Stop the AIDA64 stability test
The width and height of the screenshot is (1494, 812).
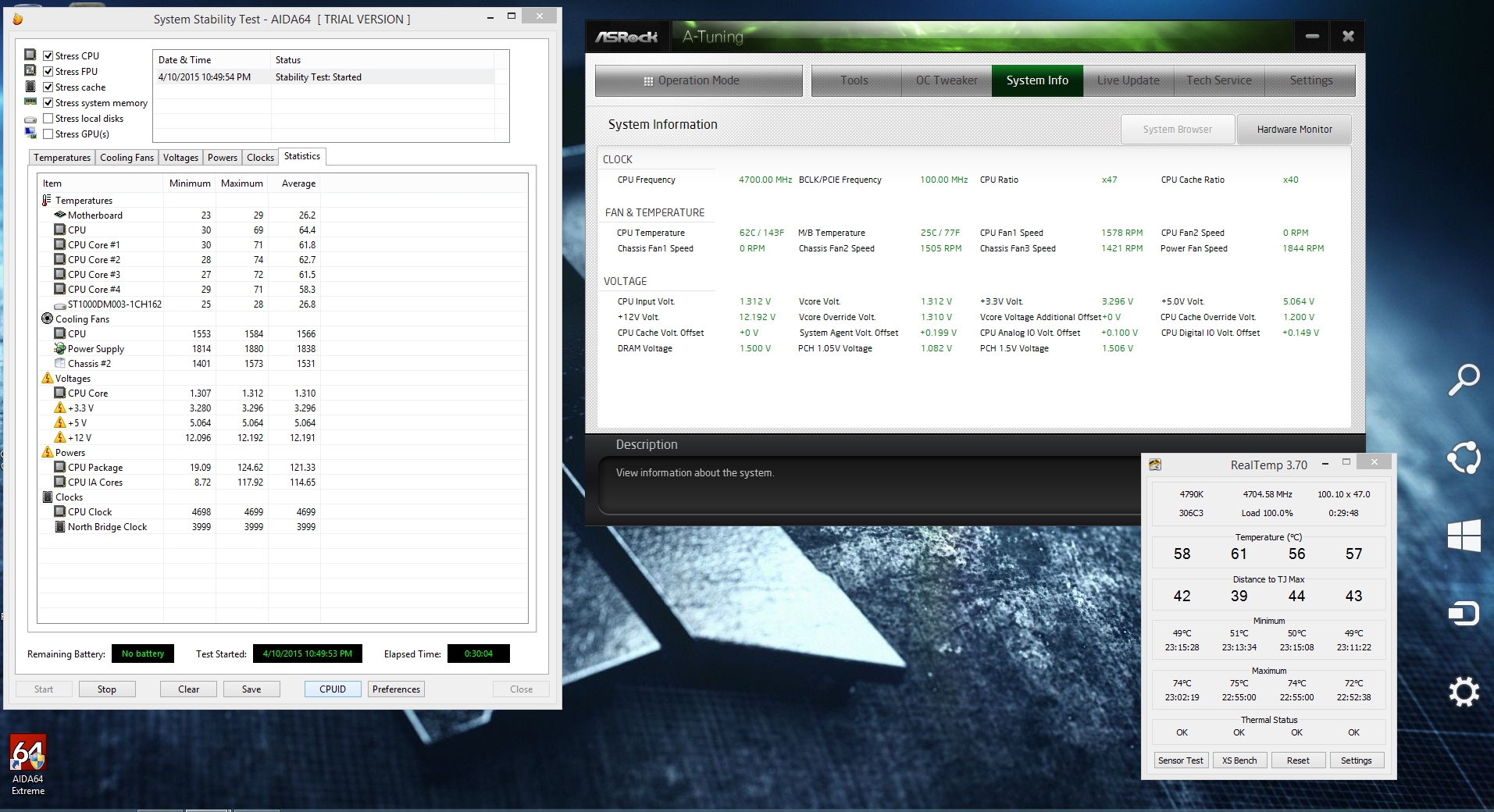(107, 689)
